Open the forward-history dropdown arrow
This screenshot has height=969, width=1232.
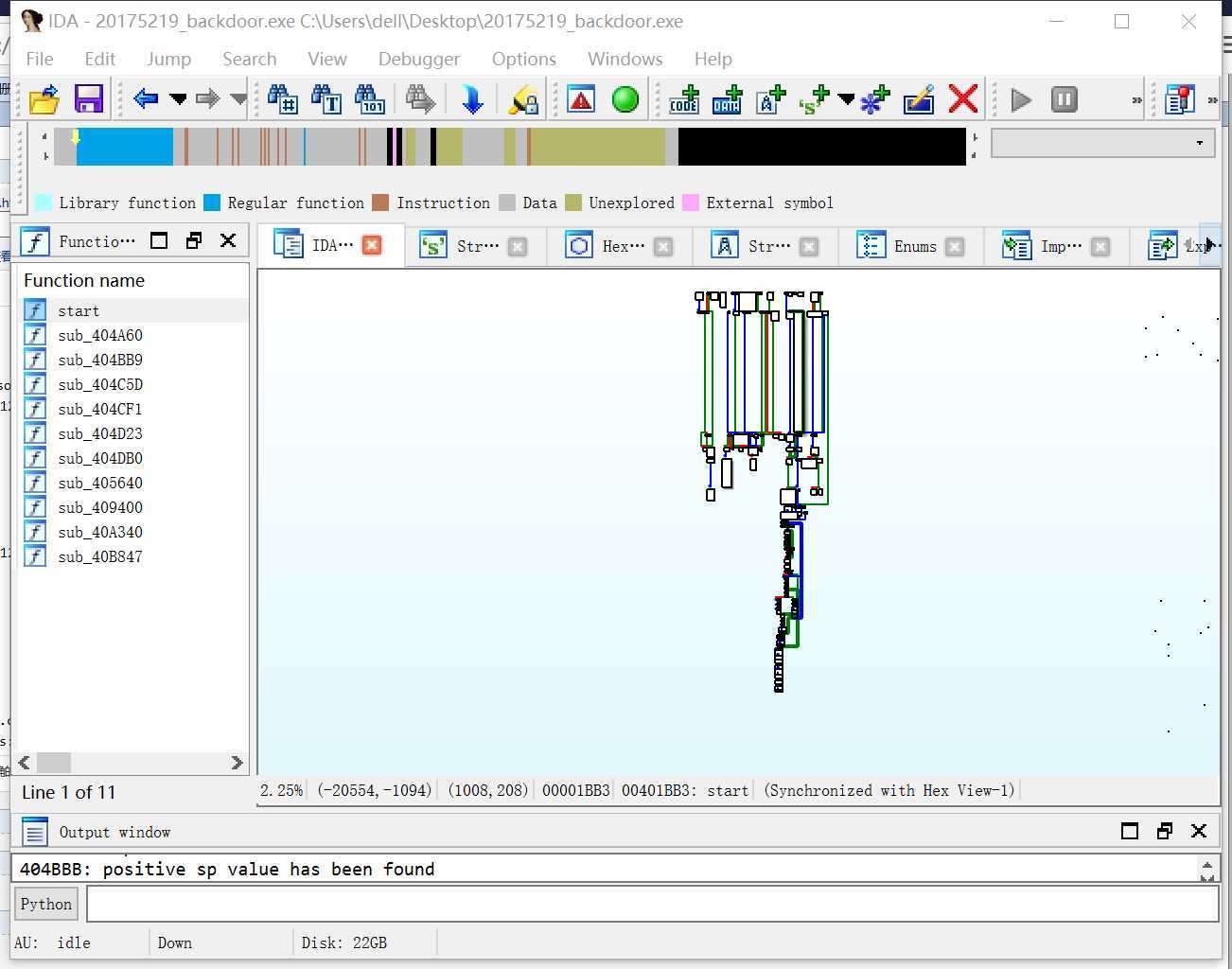point(238,98)
